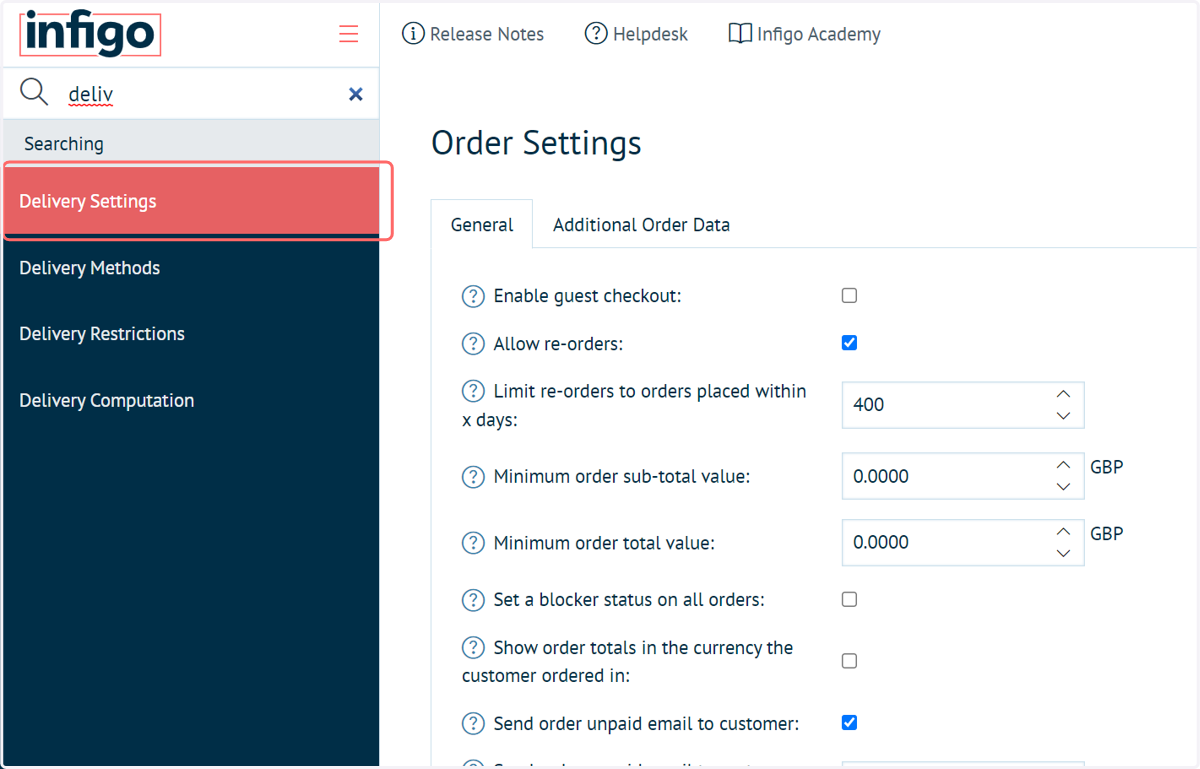The height and width of the screenshot is (769, 1200).
Task: Untick Allow re-orders checkbox
Action: 849,342
